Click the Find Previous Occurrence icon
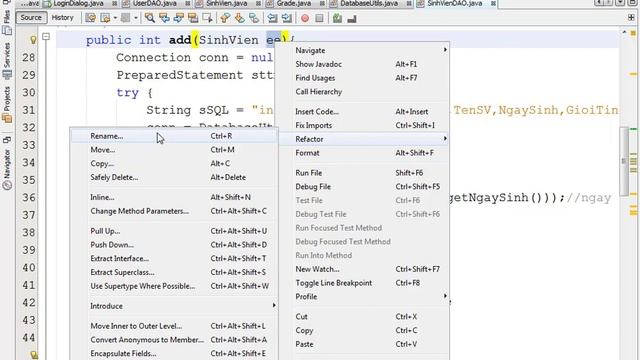Image resolution: width=640 pixels, height=360 pixels. point(164,18)
